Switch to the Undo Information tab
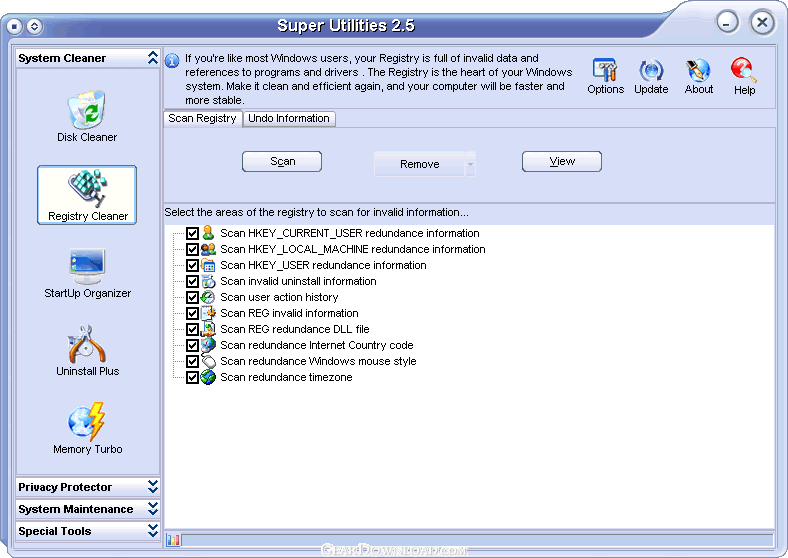 coord(289,119)
